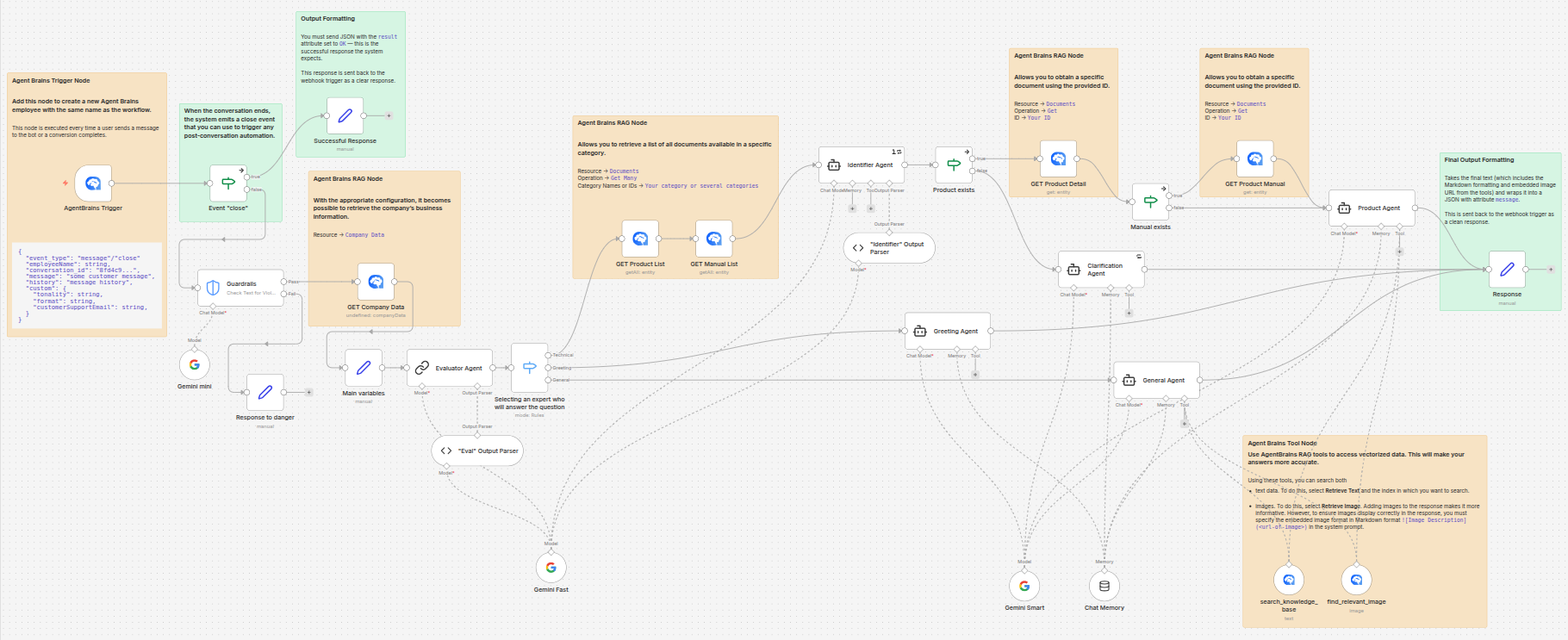This screenshot has height=640, width=1568.
Task: Select the search_knowledge_base tool node
Action: [1289, 580]
